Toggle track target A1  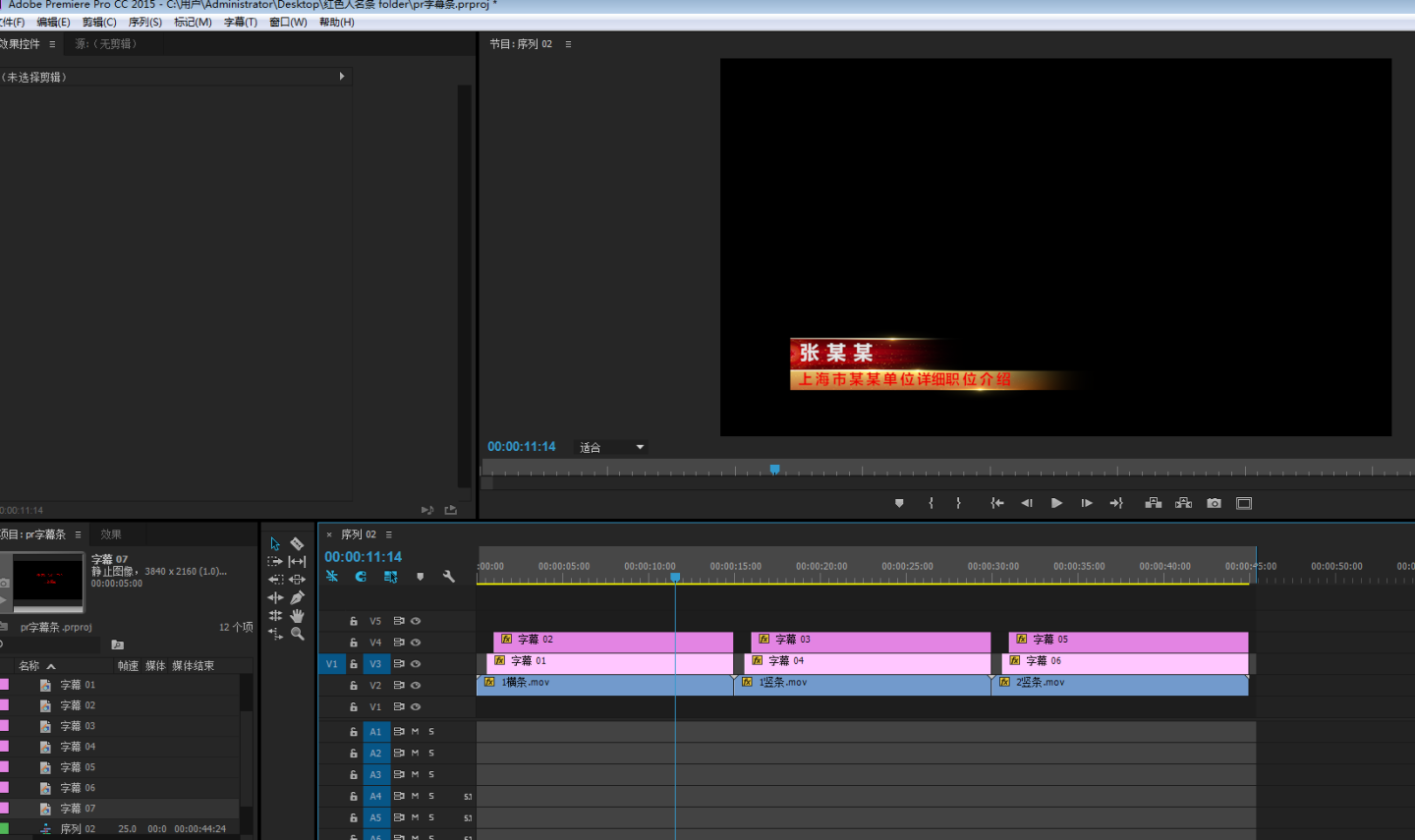[x=375, y=732]
